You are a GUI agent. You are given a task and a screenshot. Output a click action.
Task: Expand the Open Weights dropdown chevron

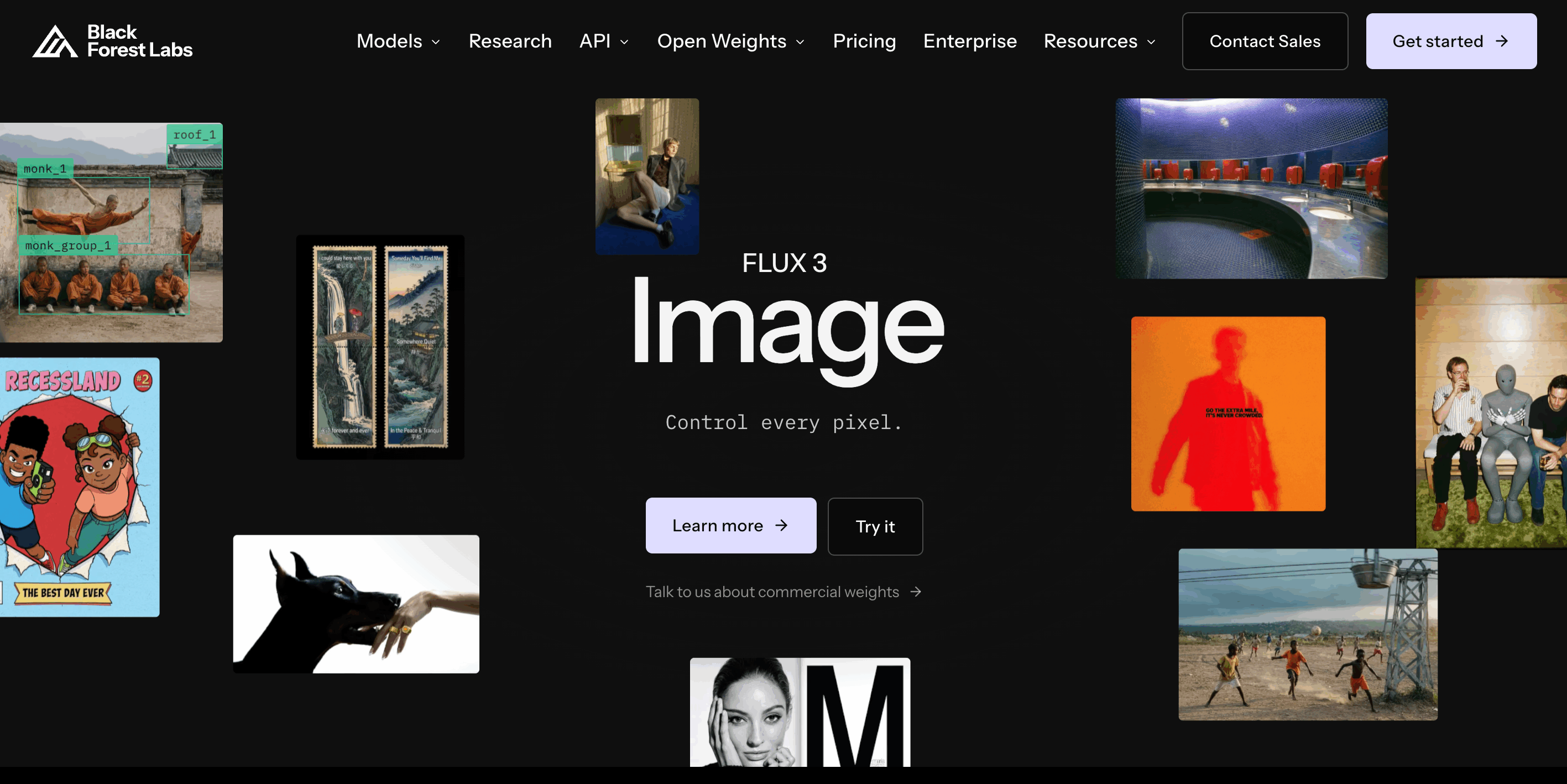coord(801,42)
